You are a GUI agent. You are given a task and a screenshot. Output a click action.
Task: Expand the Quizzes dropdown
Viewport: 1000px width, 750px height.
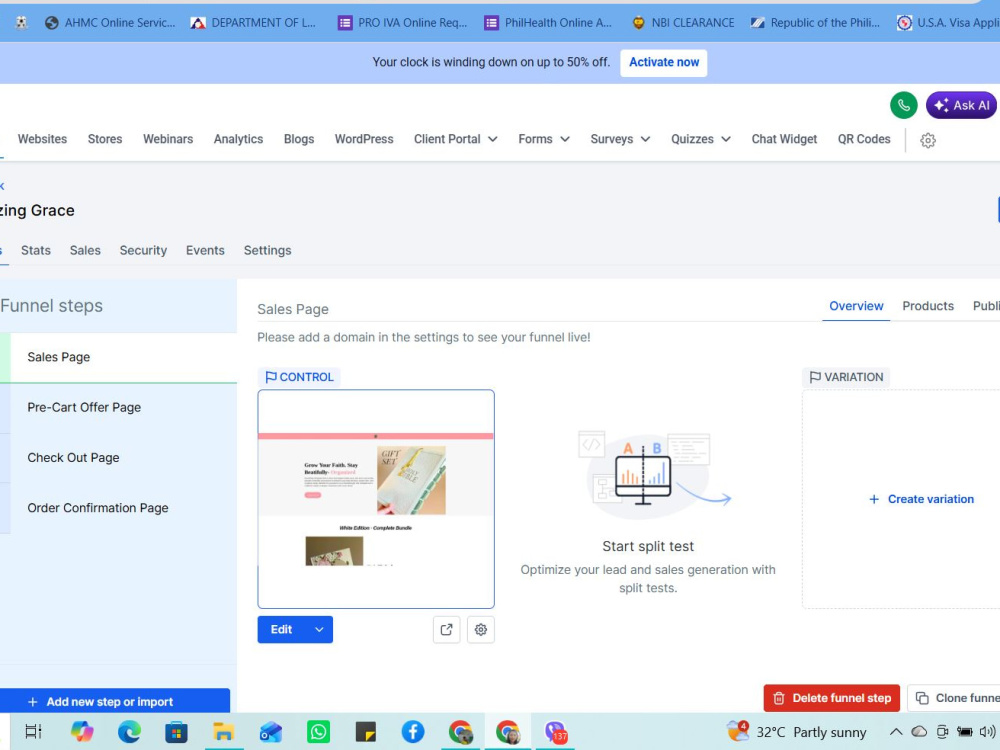click(x=700, y=139)
